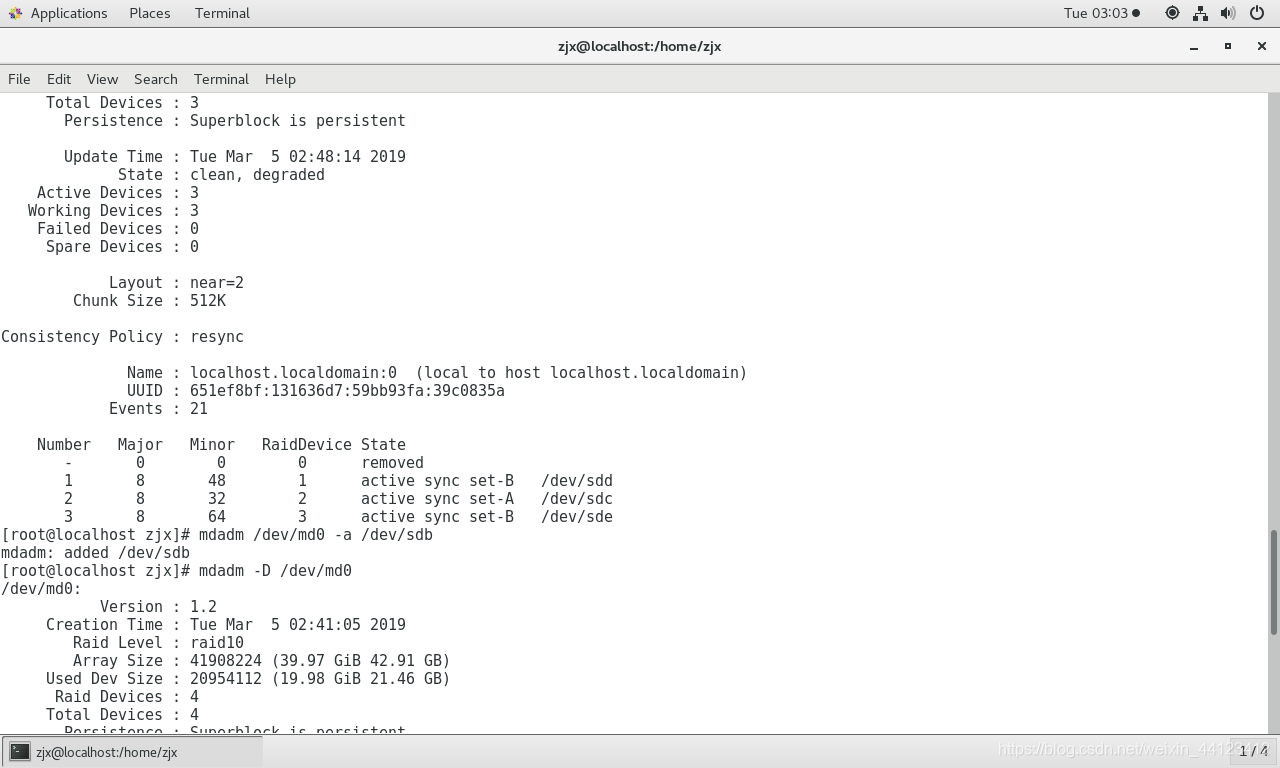Click the UUID value 651ef8bf:131636d7:59bb93fa:39c0835a
1280x768 pixels.
pos(347,391)
